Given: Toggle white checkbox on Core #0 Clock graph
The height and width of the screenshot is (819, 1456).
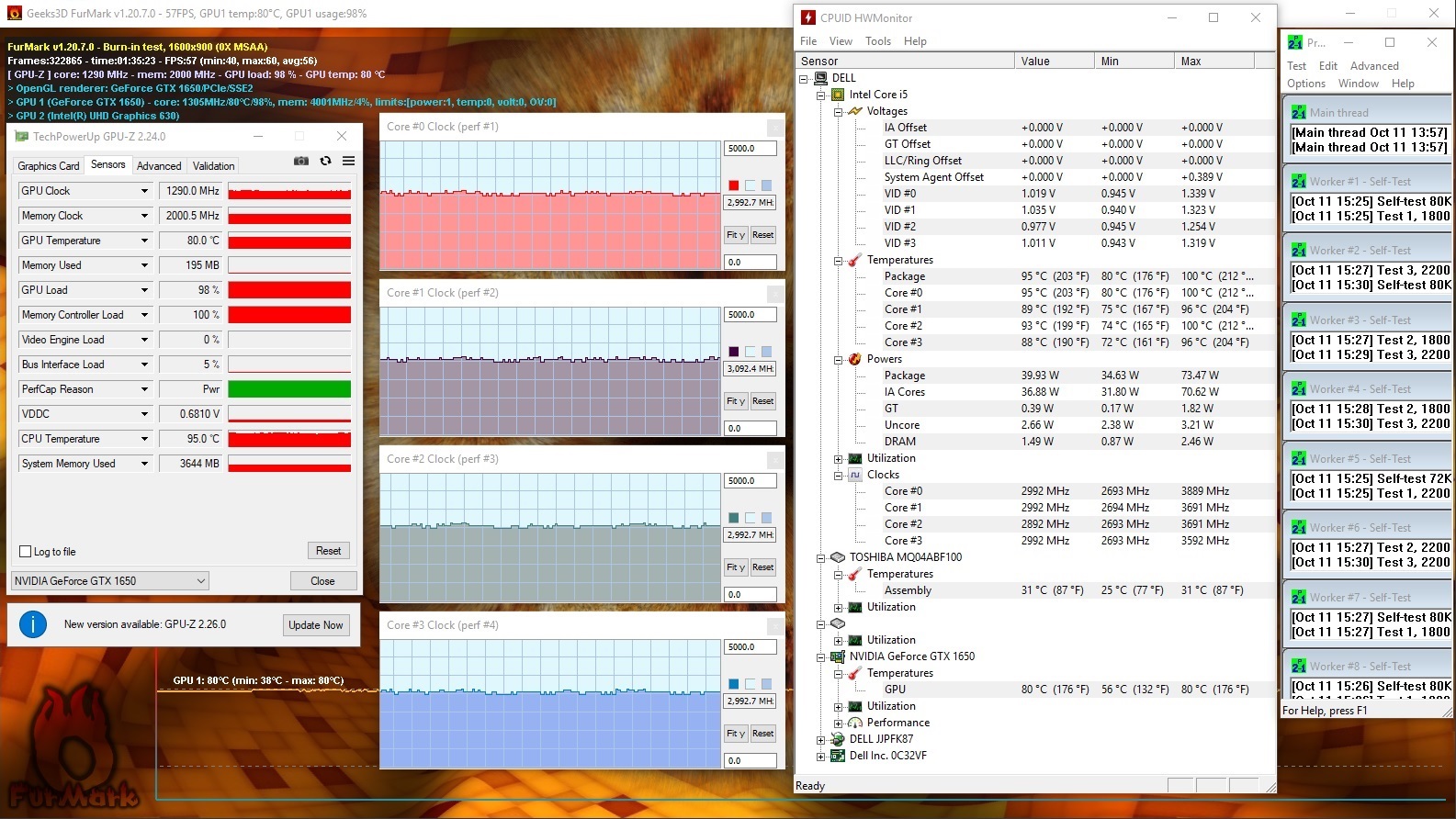Looking at the screenshot, I should click(x=751, y=185).
